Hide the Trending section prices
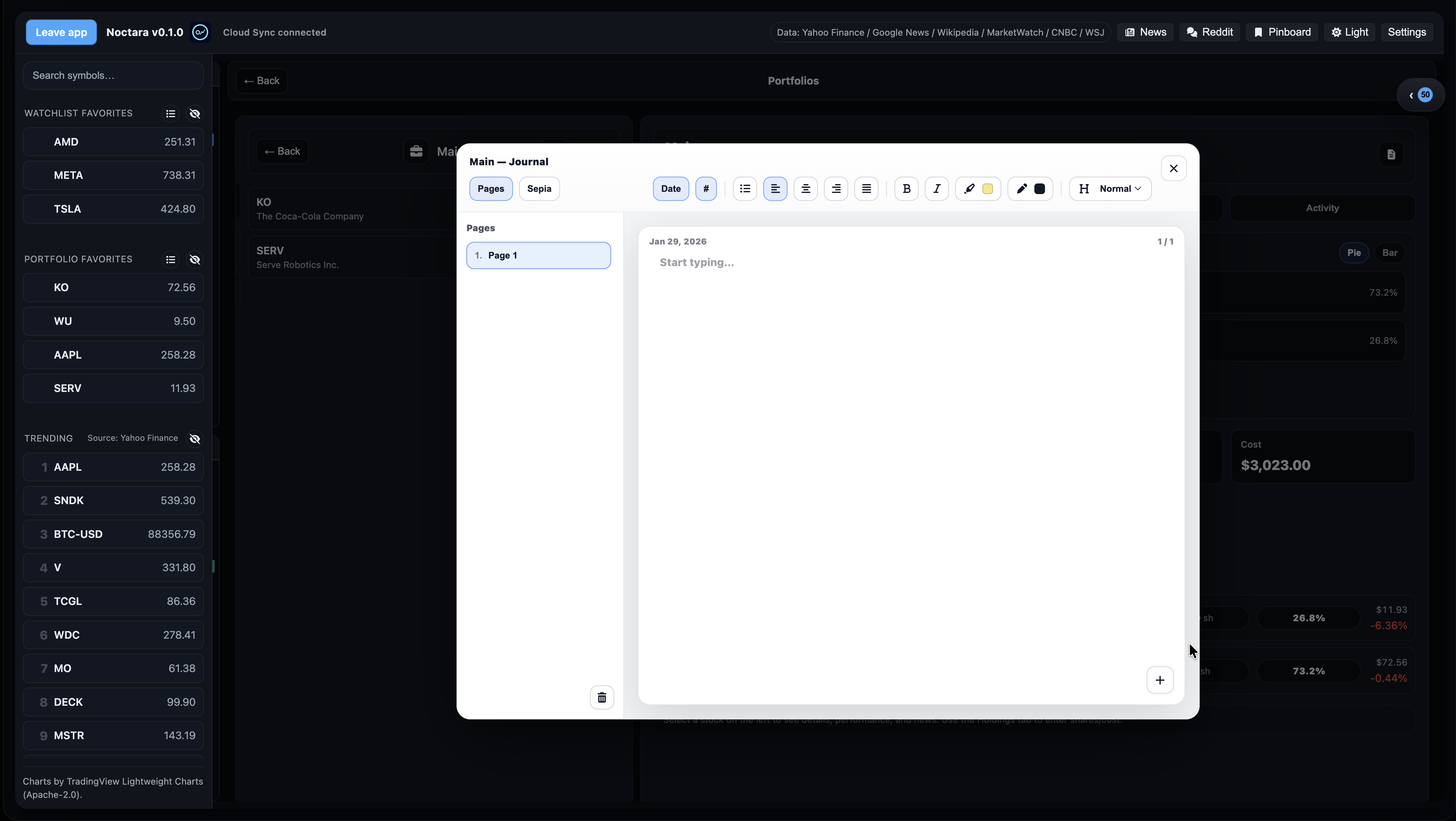 [x=195, y=439]
